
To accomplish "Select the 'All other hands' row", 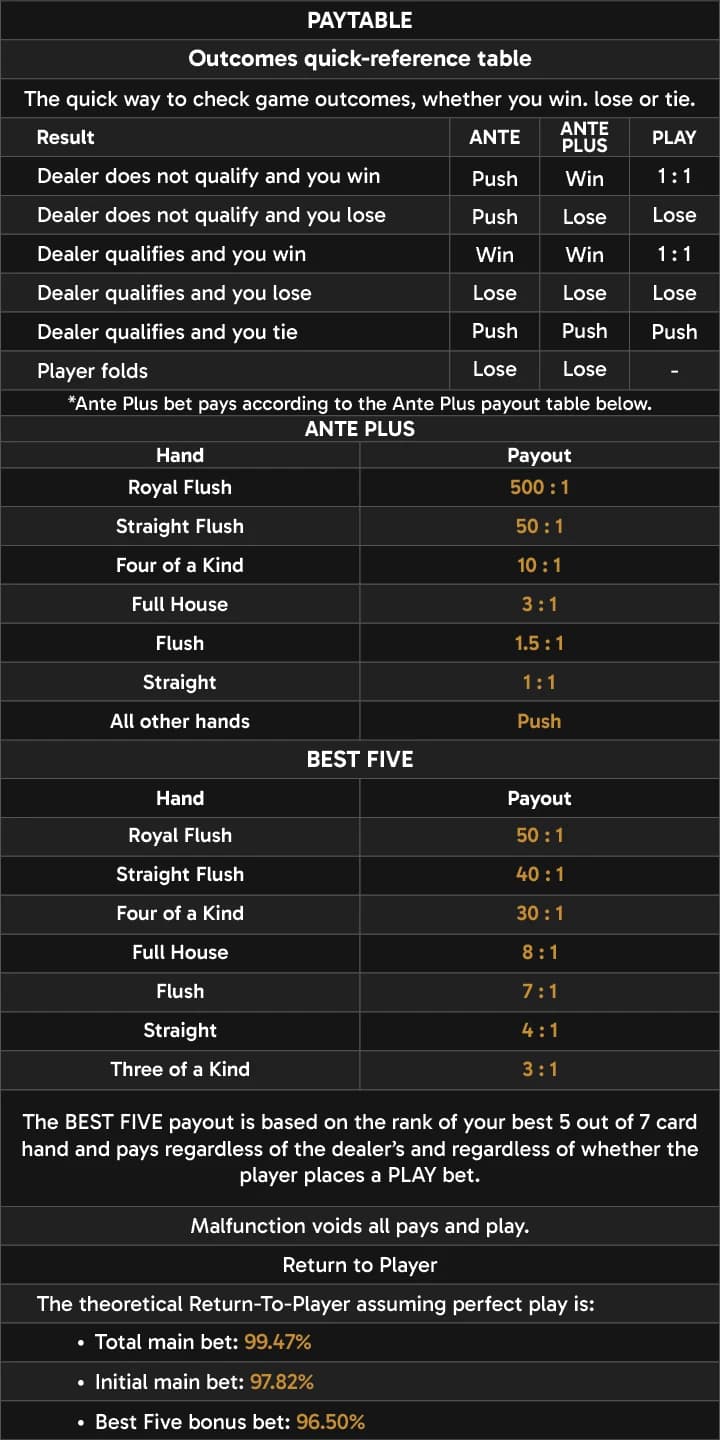I will [x=360, y=721].
